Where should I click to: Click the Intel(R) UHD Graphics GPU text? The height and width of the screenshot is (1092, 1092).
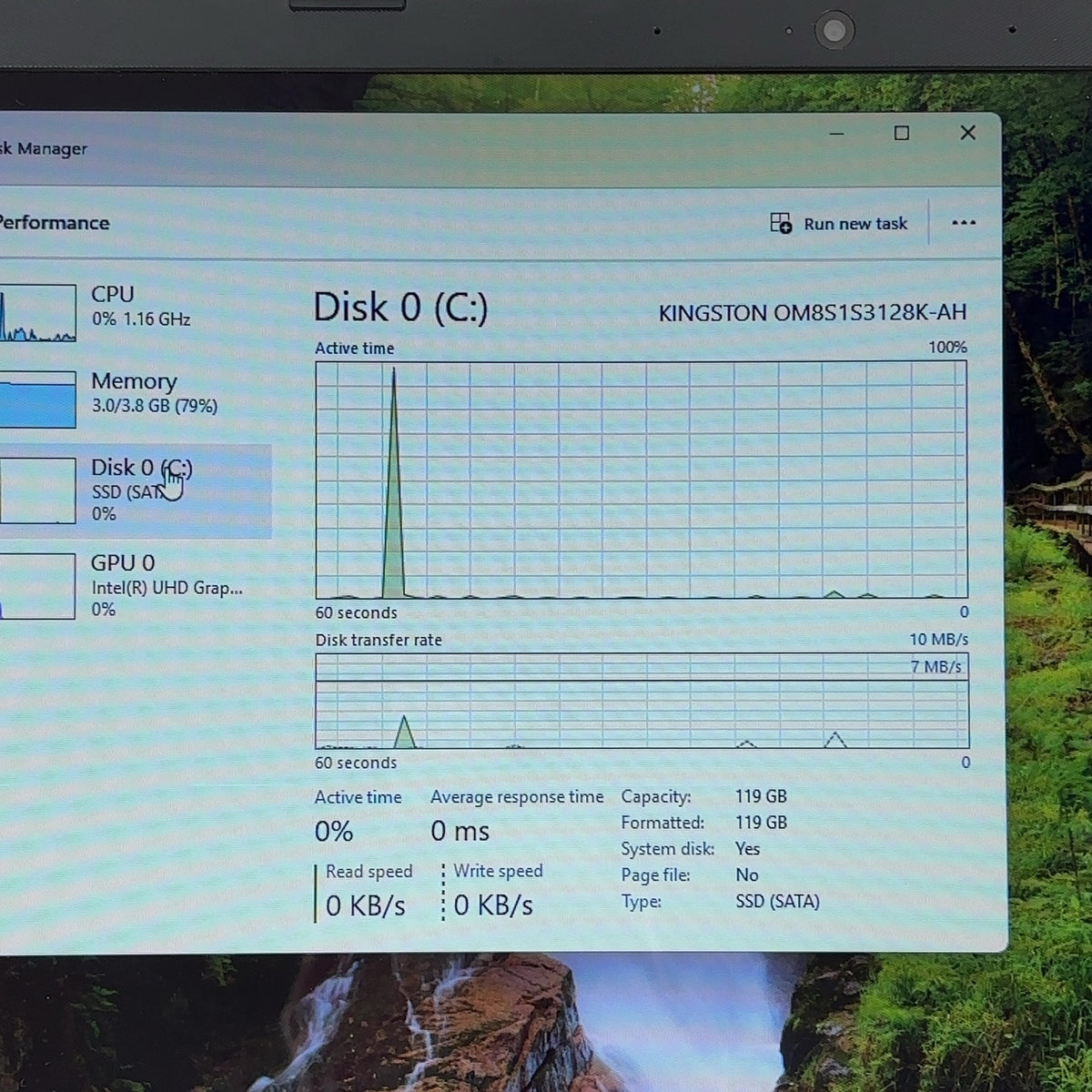tap(167, 588)
